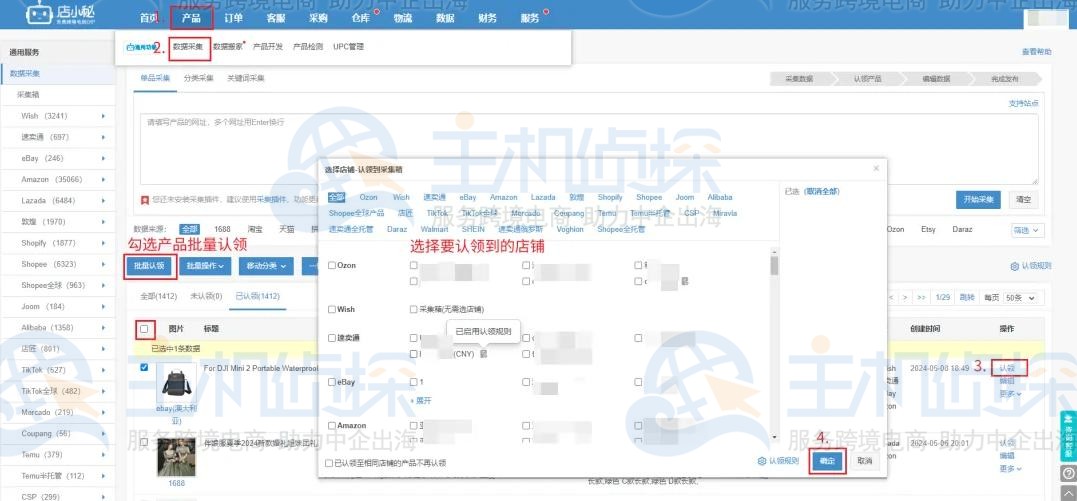
Task: Check the Amazon platform checkbox
Action: pyautogui.click(x=332, y=425)
